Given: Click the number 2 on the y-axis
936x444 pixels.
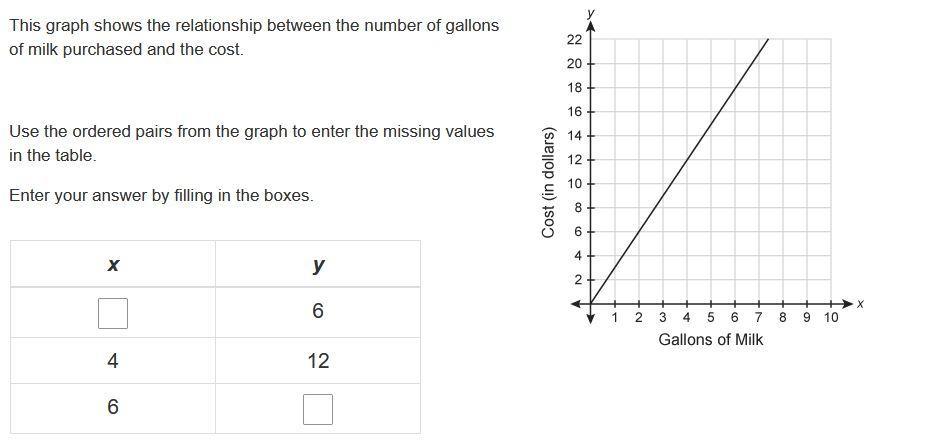Looking at the screenshot, I should 577,280.
